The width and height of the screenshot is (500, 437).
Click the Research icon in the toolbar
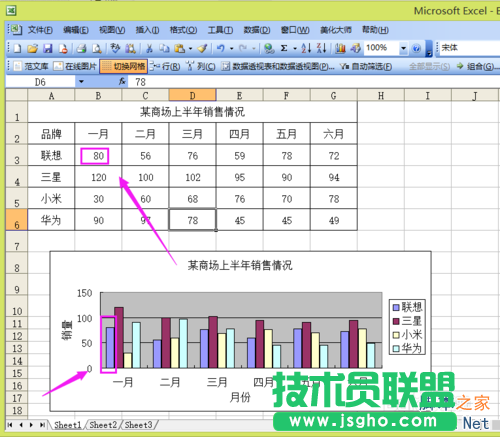pyautogui.click(x=130, y=49)
